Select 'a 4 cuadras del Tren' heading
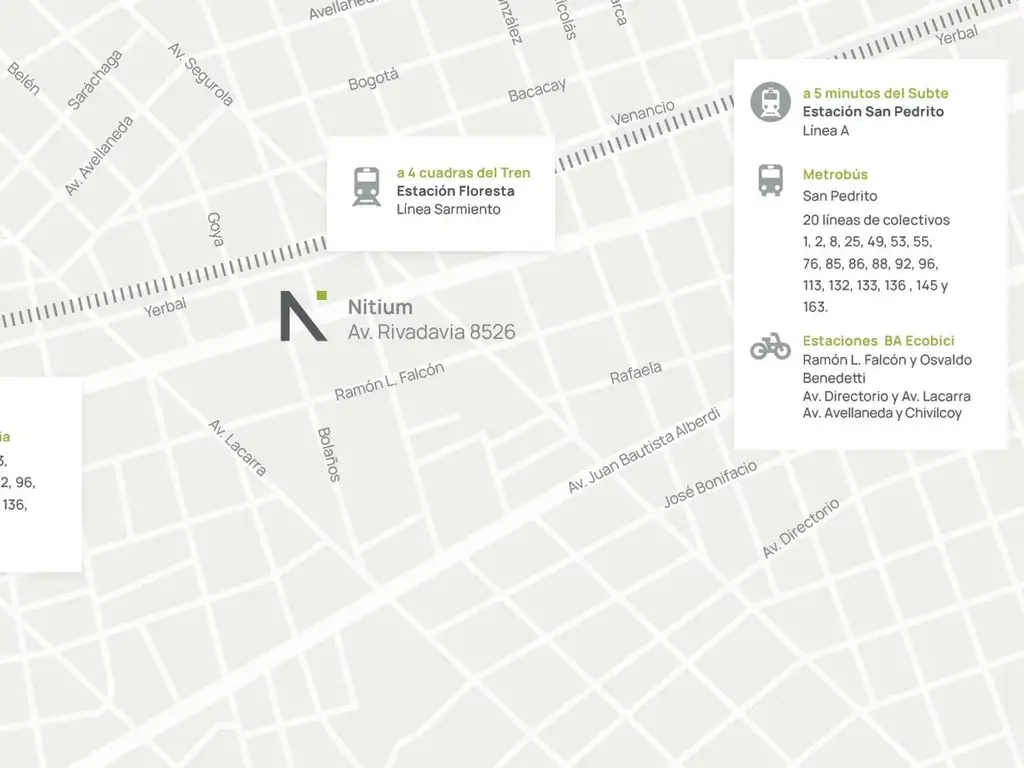 [463, 173]
